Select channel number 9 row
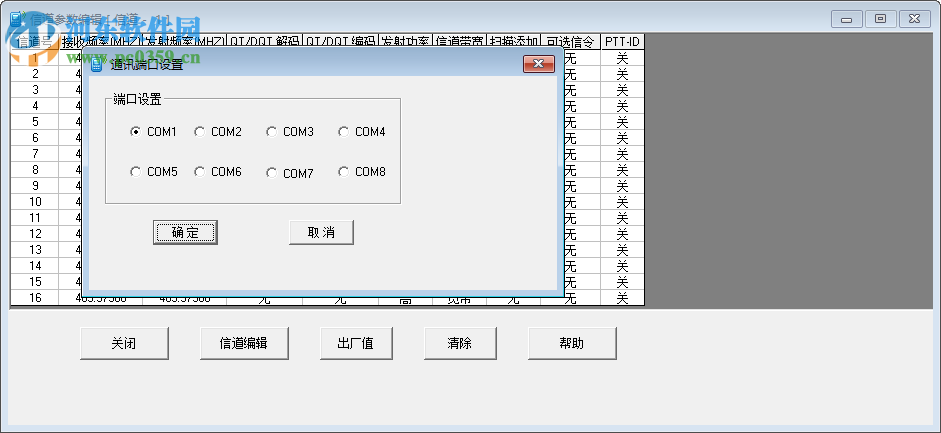This screenshot has width=941, height=433. [x=35, y=186]
